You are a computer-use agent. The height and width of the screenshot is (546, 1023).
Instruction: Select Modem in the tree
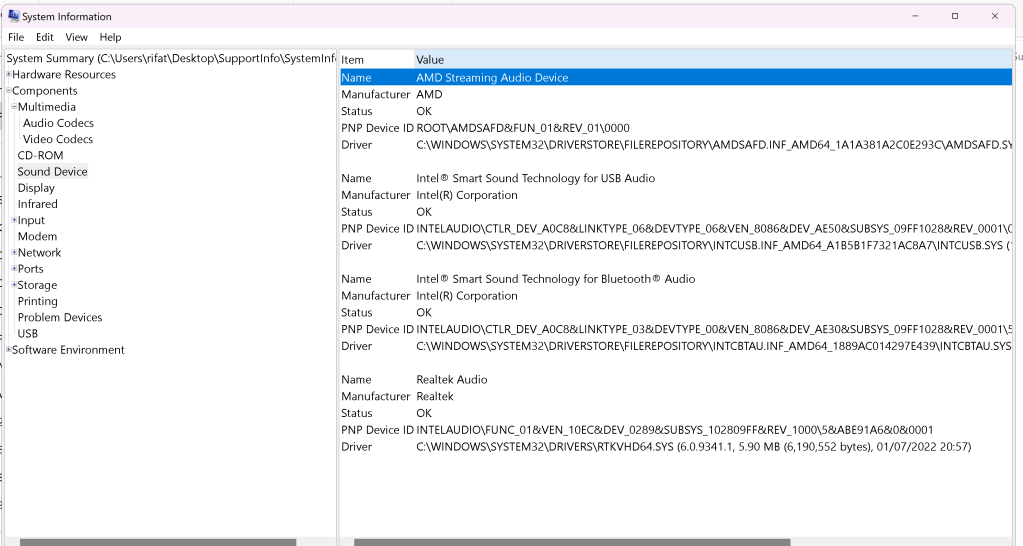point(37,236)
